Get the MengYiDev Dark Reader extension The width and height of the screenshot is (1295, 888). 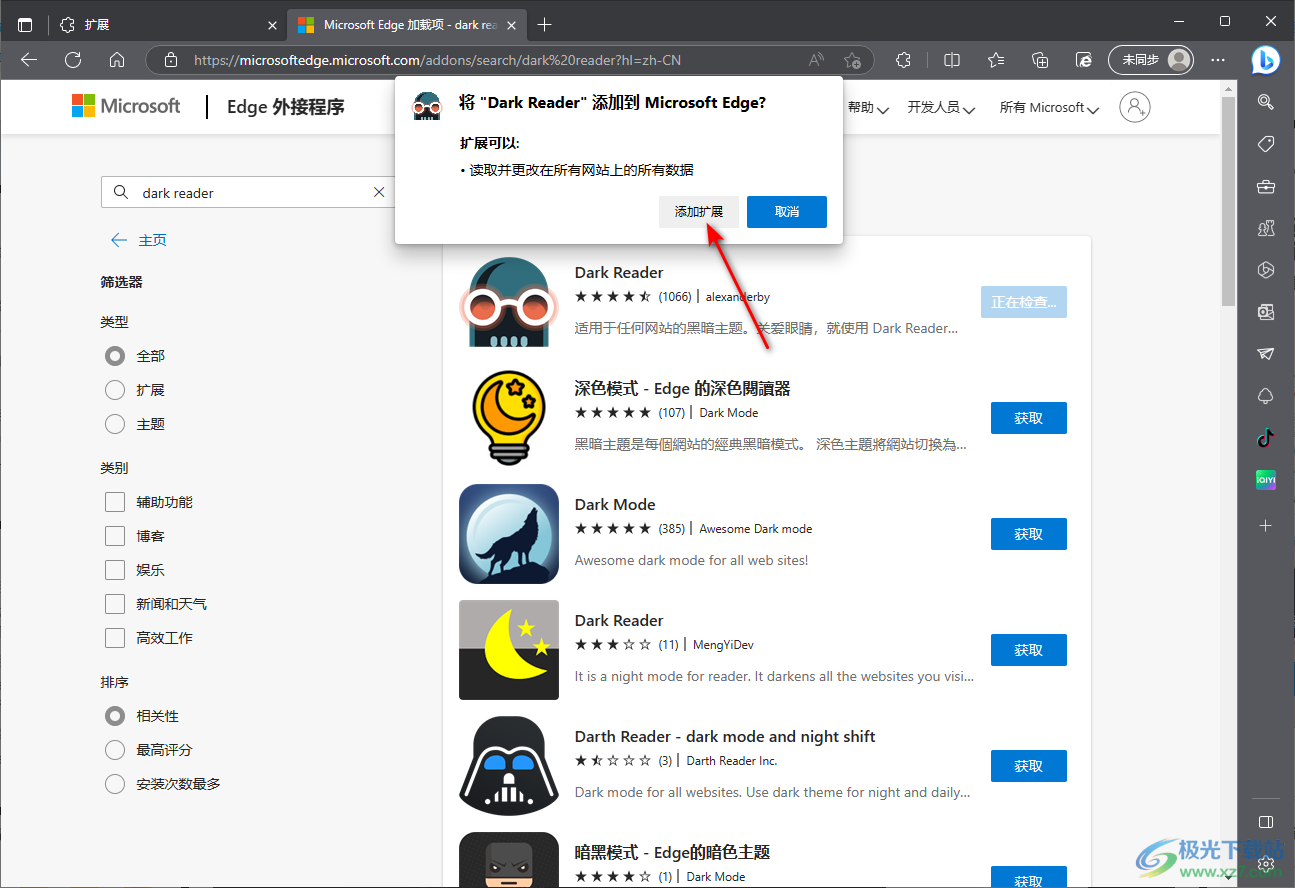1029,650
